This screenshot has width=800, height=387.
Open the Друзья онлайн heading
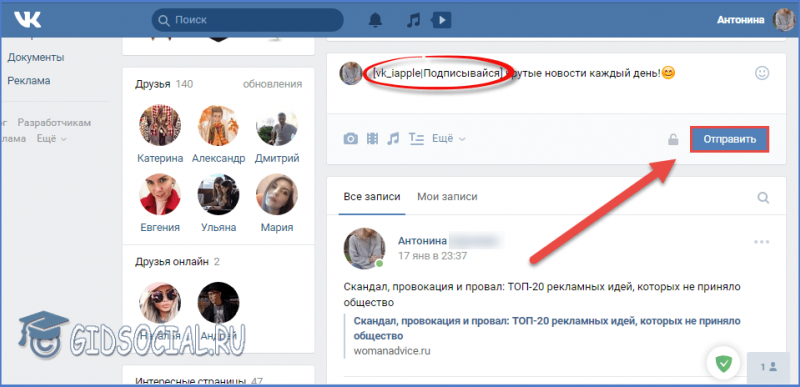click(x=178, y=262)
